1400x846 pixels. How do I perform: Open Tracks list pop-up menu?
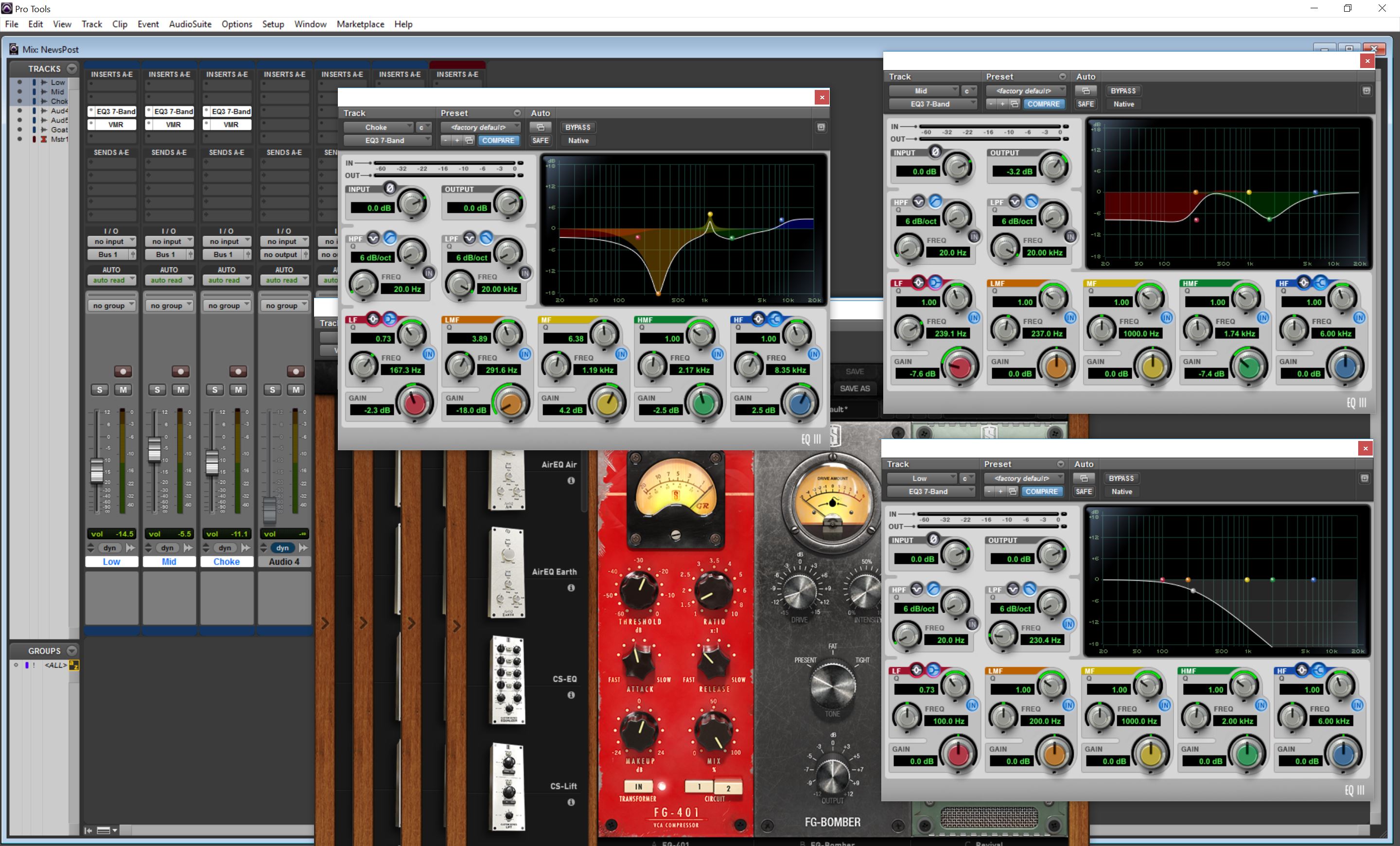point(71,69)
